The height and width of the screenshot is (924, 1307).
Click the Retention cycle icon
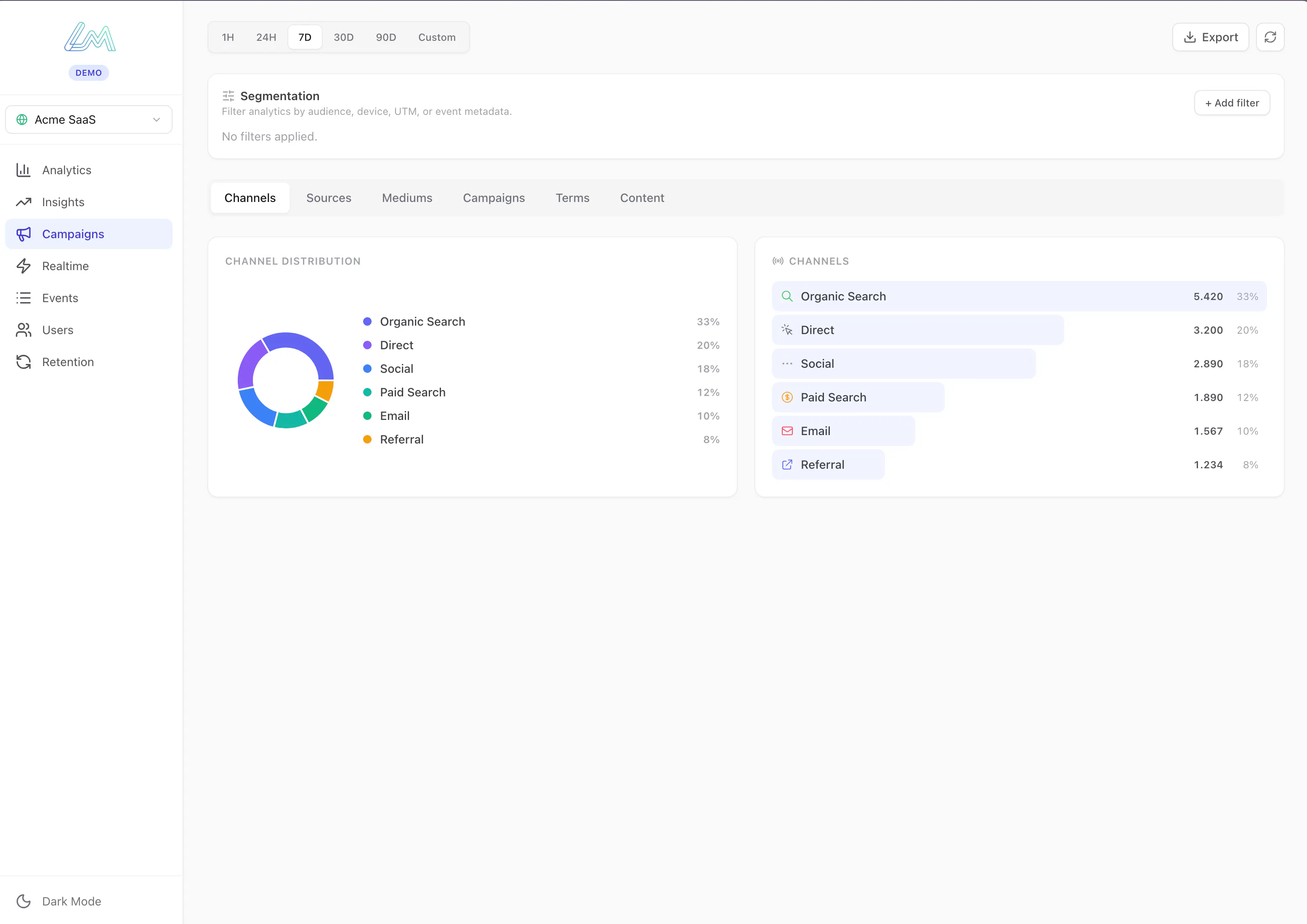pos(23,361)
